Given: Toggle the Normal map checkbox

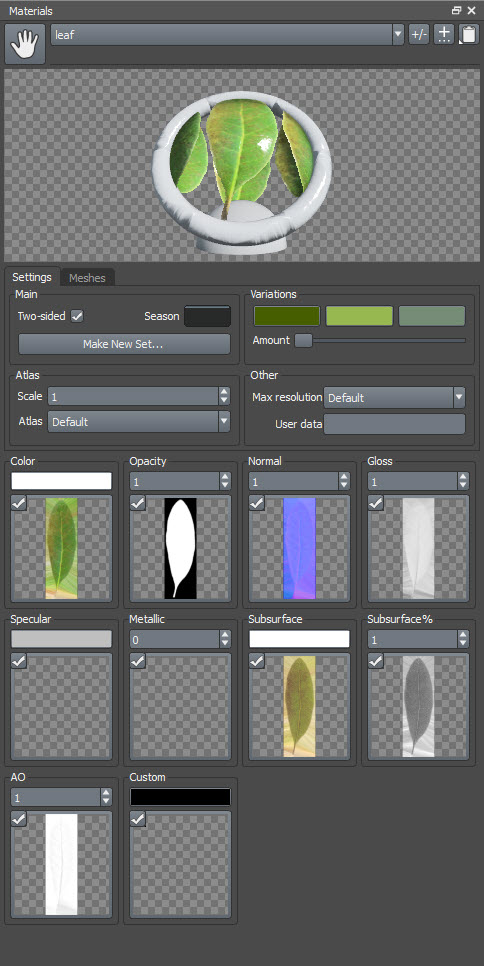Looking at the screenshot, I should click(x=256, y=503).
